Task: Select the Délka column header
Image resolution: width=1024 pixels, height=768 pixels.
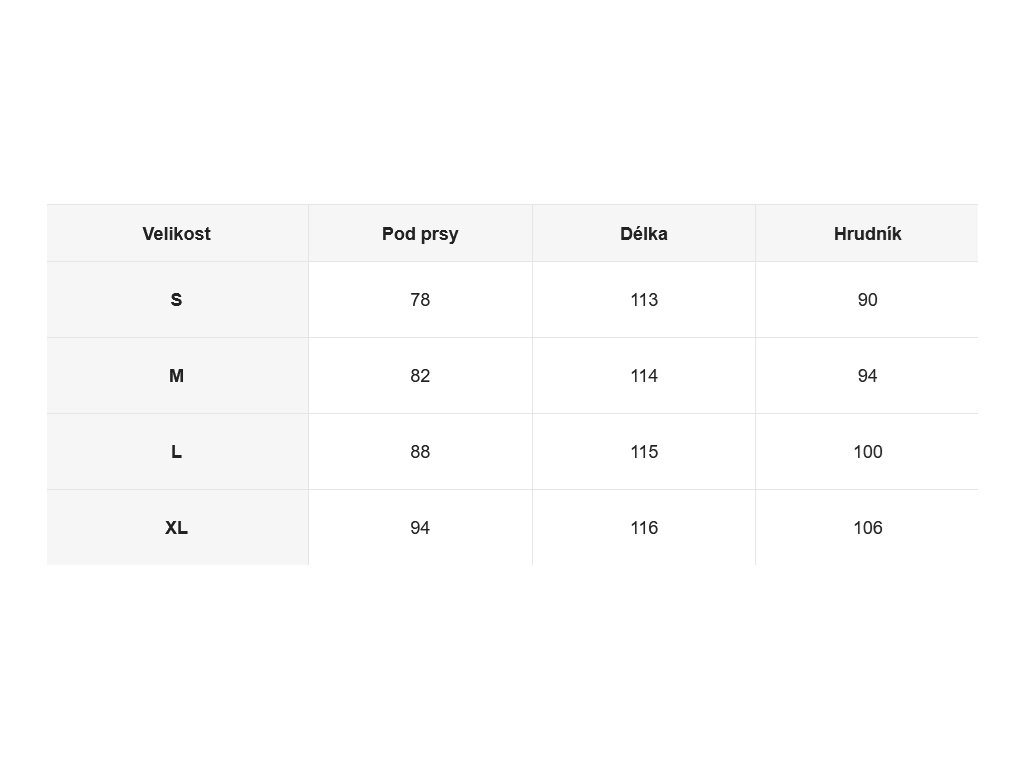Action: pyautogui.click(x=644, y=234)
